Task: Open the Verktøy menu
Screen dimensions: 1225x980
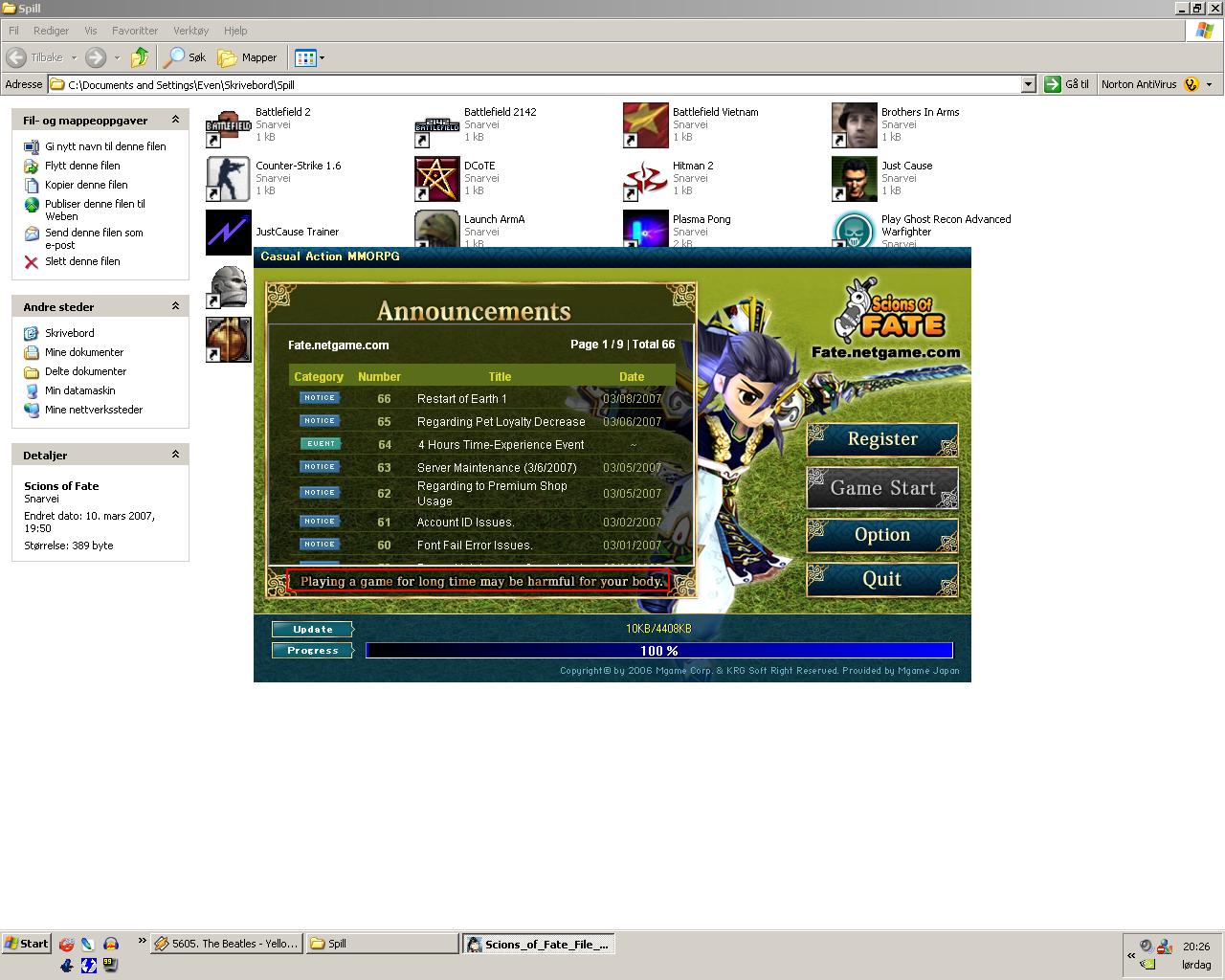Action: (x=191, y=31)
